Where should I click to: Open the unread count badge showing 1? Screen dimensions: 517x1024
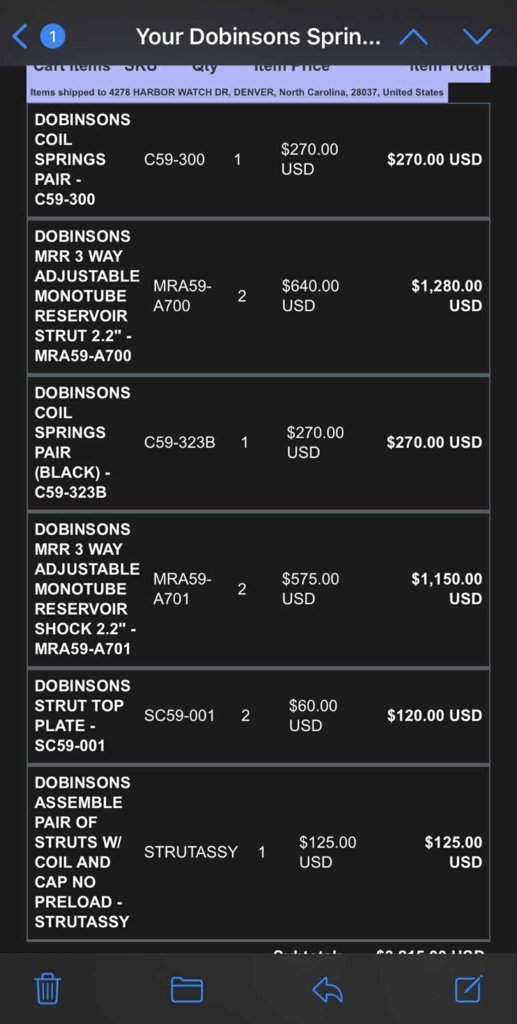[53, 37]
